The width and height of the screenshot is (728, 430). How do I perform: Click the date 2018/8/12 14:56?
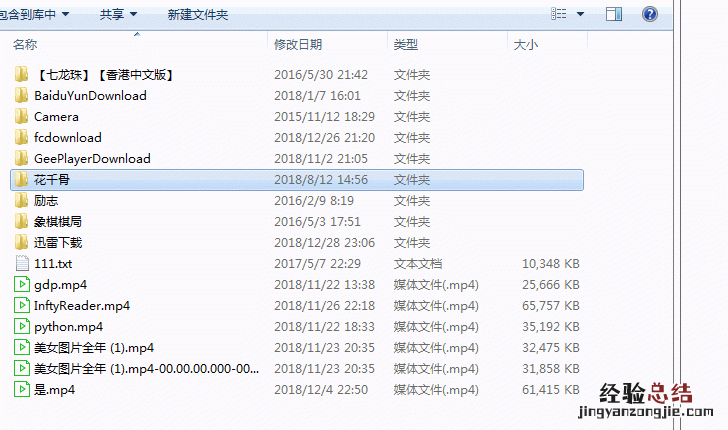321,180
